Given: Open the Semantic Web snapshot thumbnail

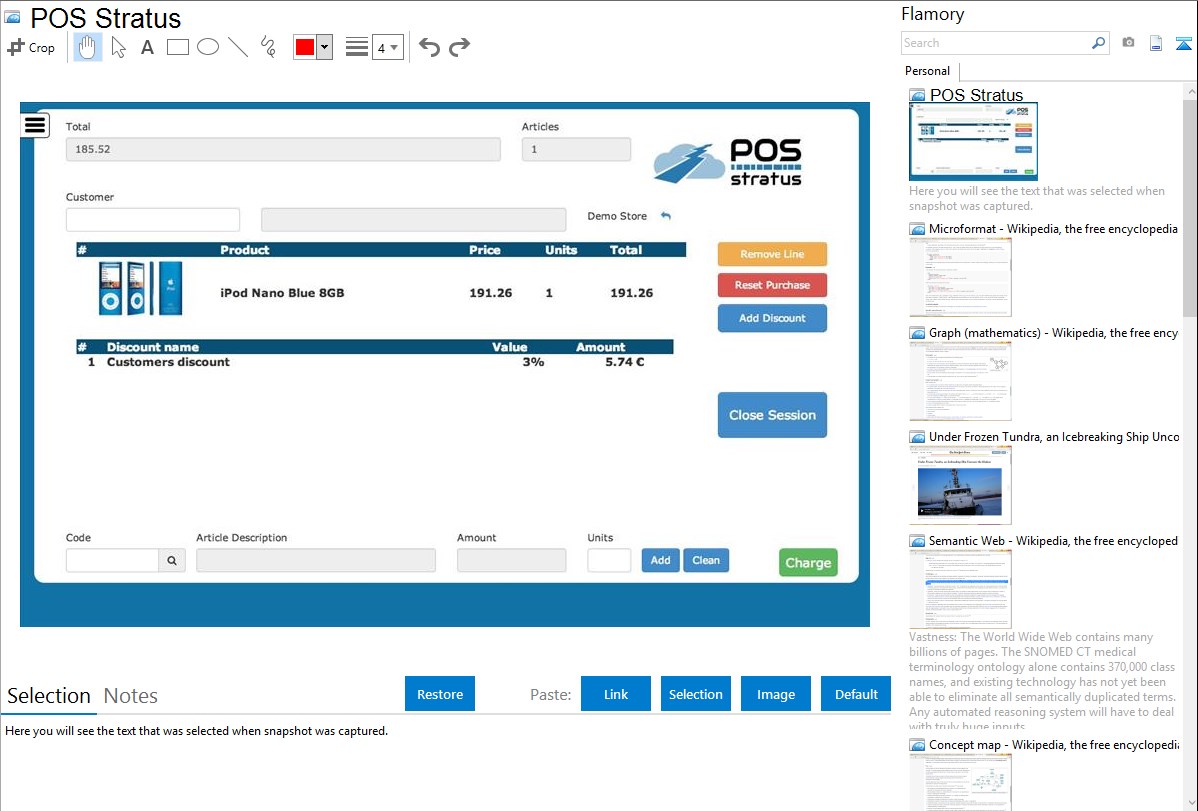Looking at the screenshot, I should (960, 589).
